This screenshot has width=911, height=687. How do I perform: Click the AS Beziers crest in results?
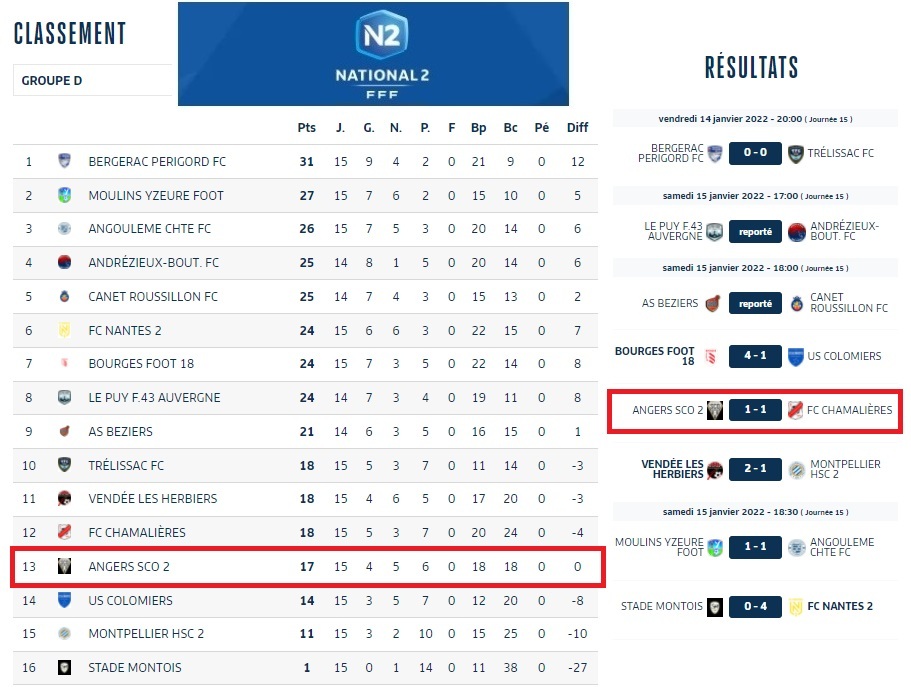[713, 303]
